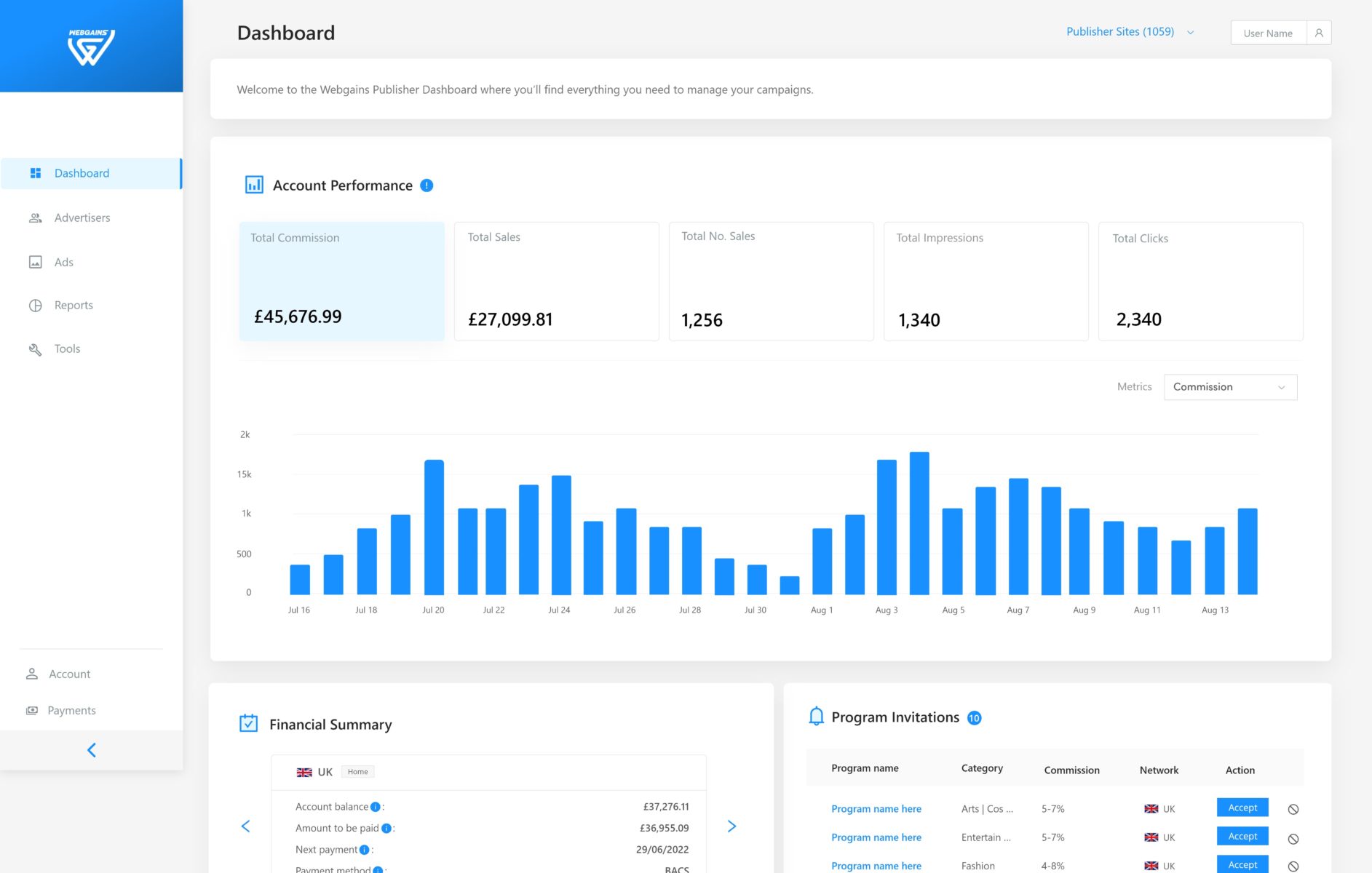Click the Ads icon in sidebar

35,262
